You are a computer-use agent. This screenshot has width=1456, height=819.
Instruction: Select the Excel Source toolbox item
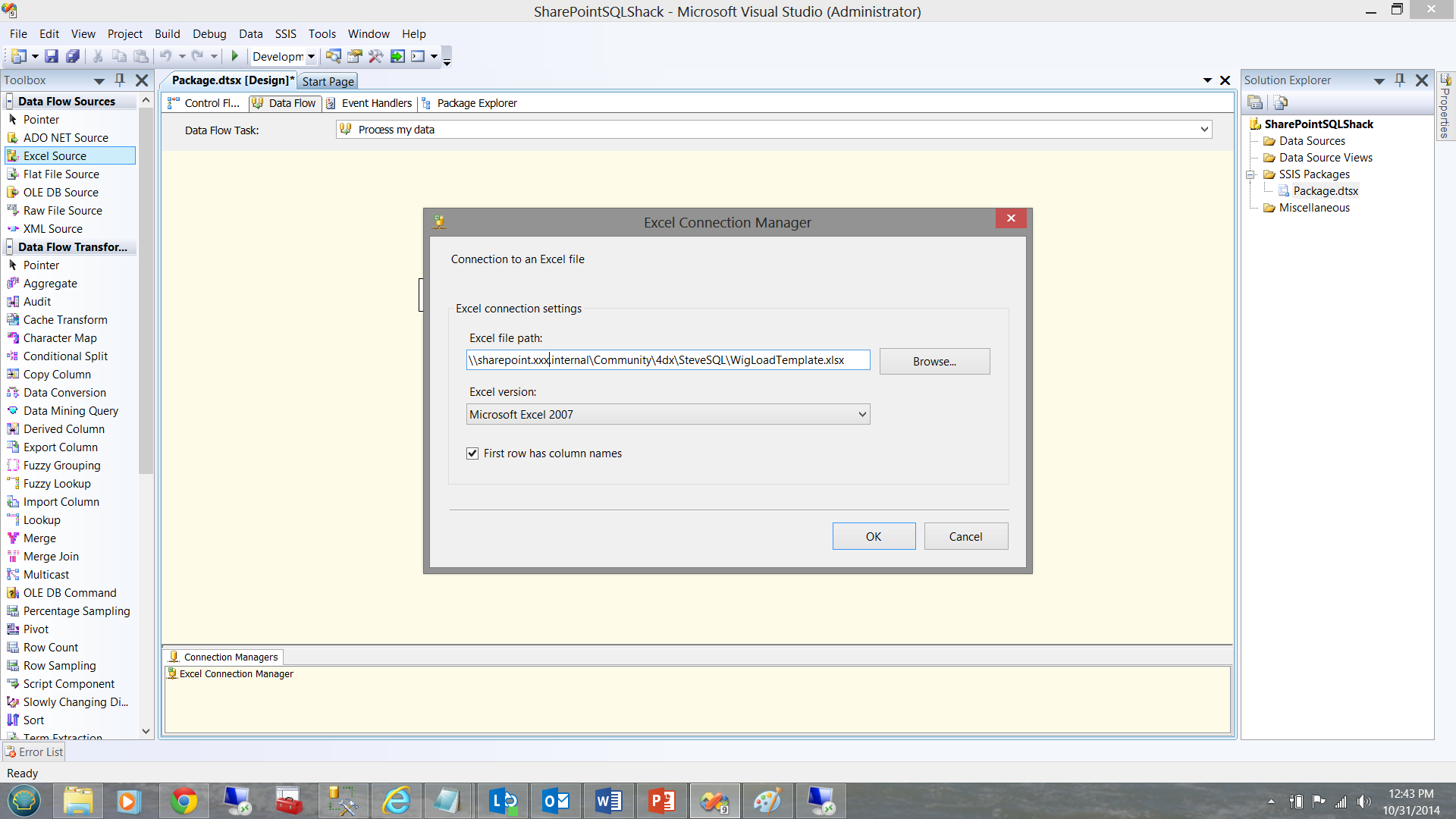coord(55,156)
